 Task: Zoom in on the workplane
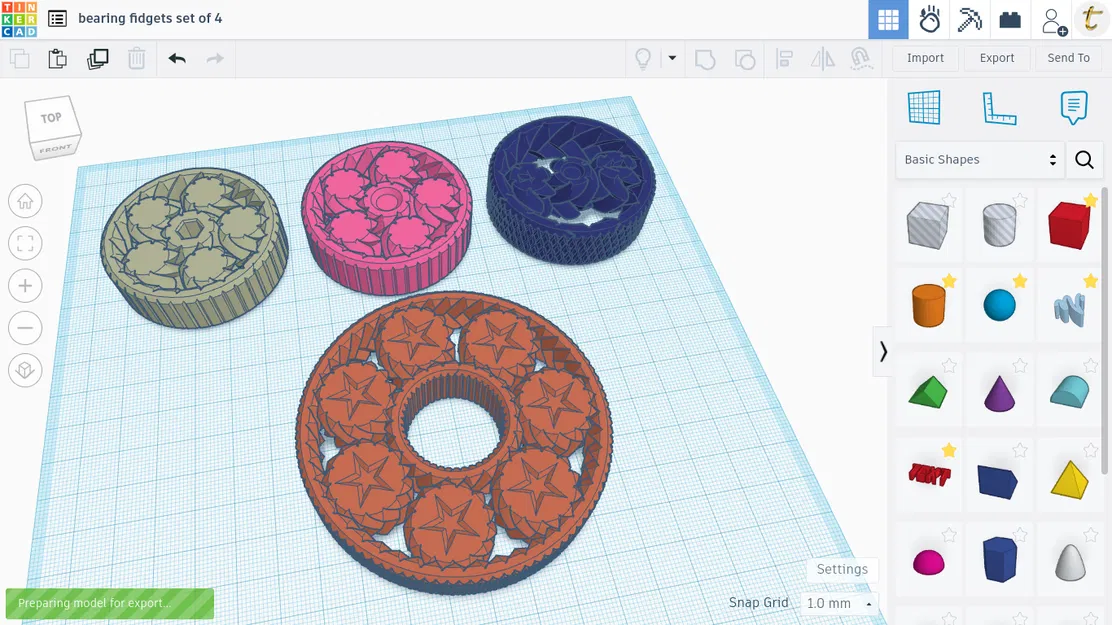(x=25, y=286)
